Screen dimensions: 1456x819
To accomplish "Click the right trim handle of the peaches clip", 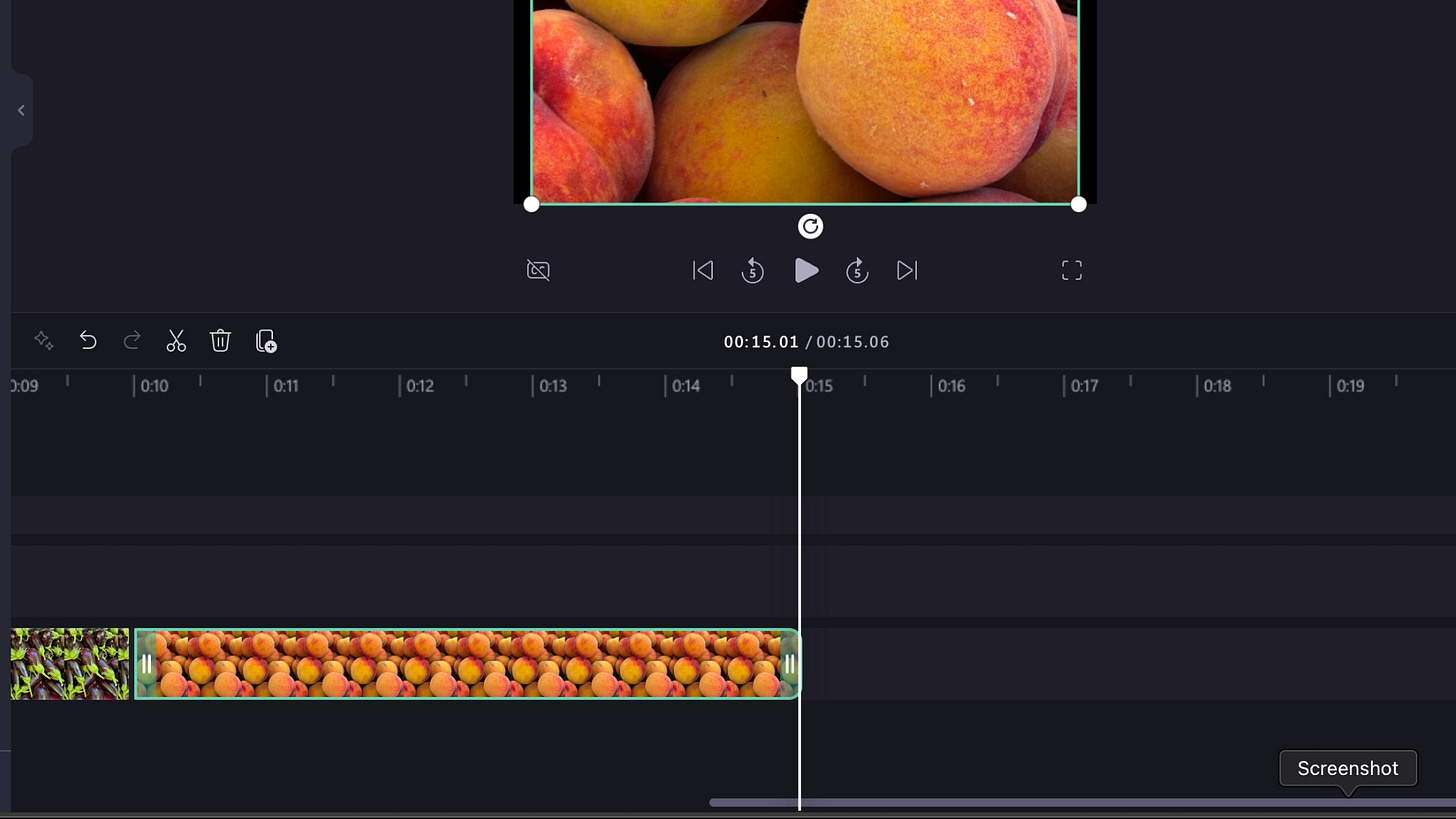I will pos(789,664).
